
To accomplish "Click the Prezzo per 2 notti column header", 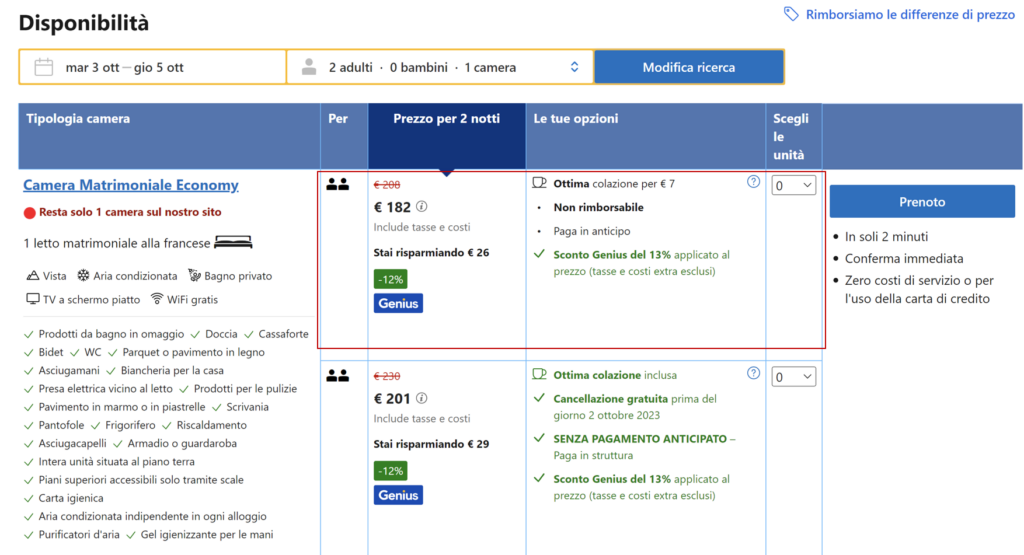I will coord(446,119).
